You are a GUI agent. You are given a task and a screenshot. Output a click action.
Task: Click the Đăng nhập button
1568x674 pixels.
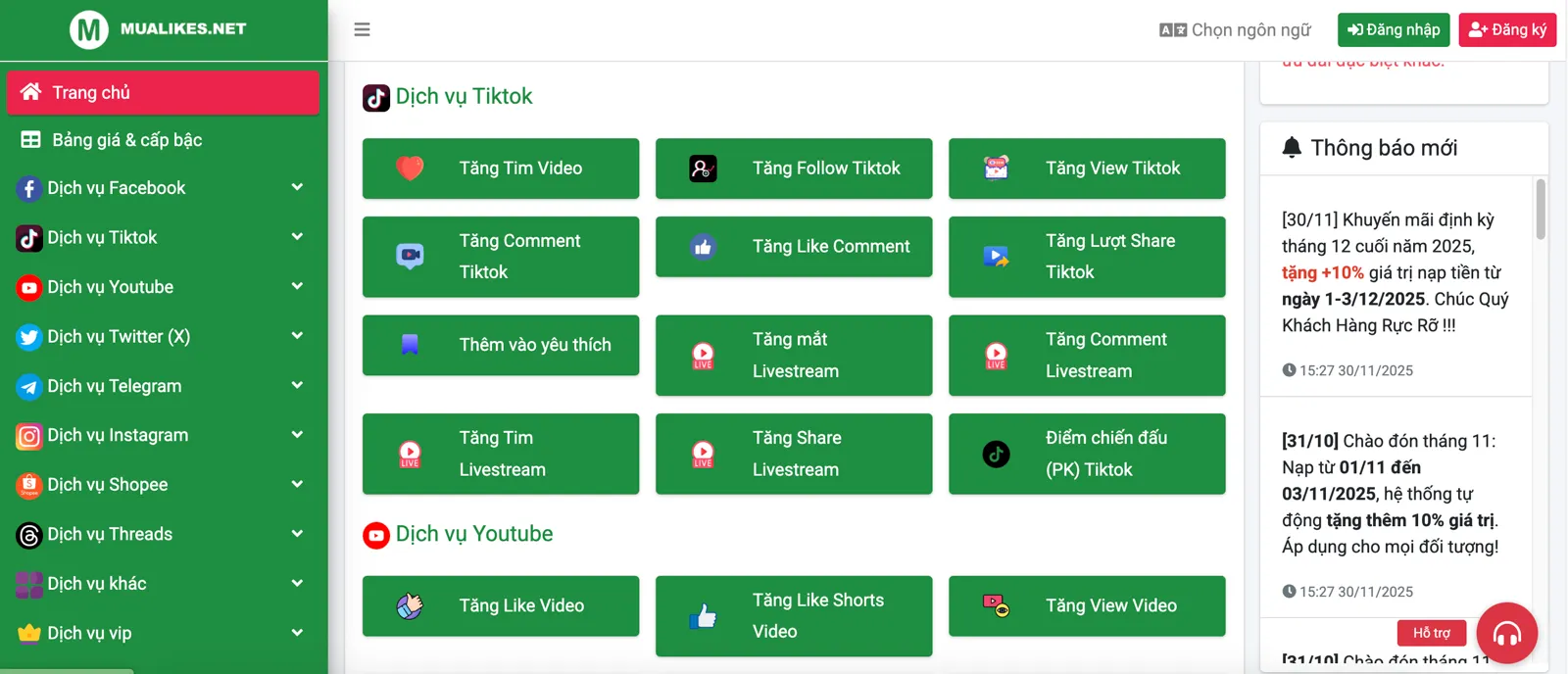[1394, 29]
